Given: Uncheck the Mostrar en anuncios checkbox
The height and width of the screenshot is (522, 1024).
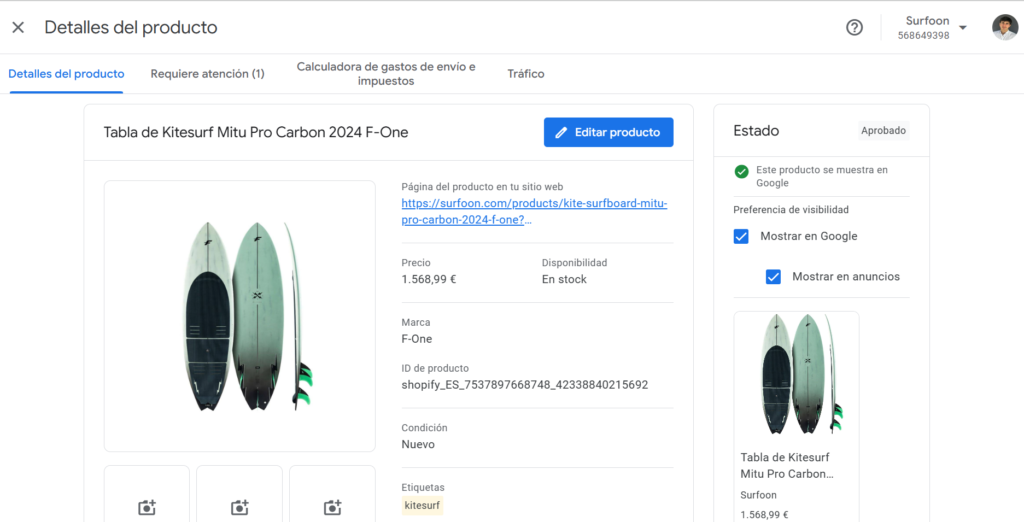Looking at the screenshot, I should pos(773,277).
